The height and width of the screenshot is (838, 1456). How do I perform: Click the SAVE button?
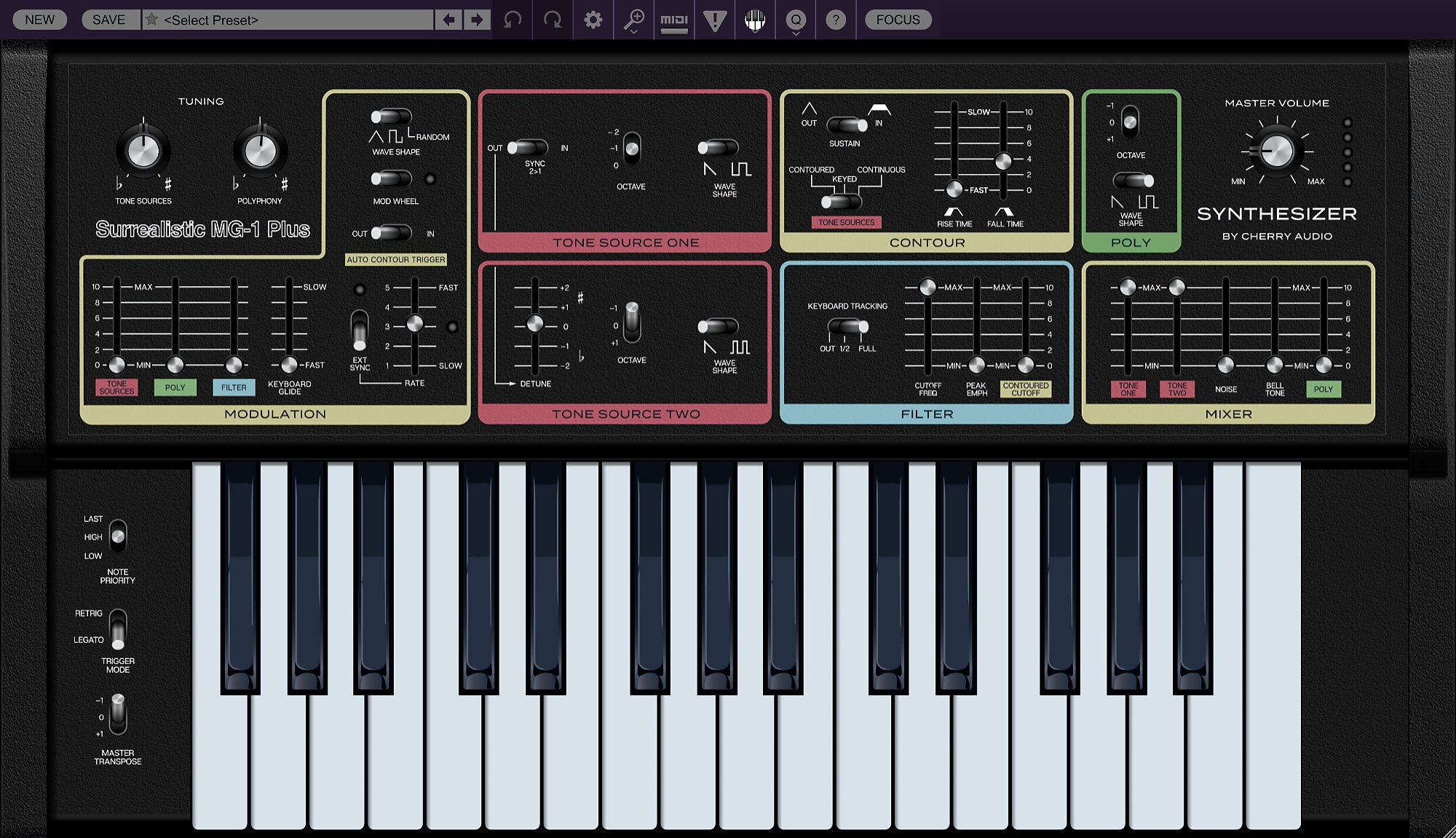(108, 20)
